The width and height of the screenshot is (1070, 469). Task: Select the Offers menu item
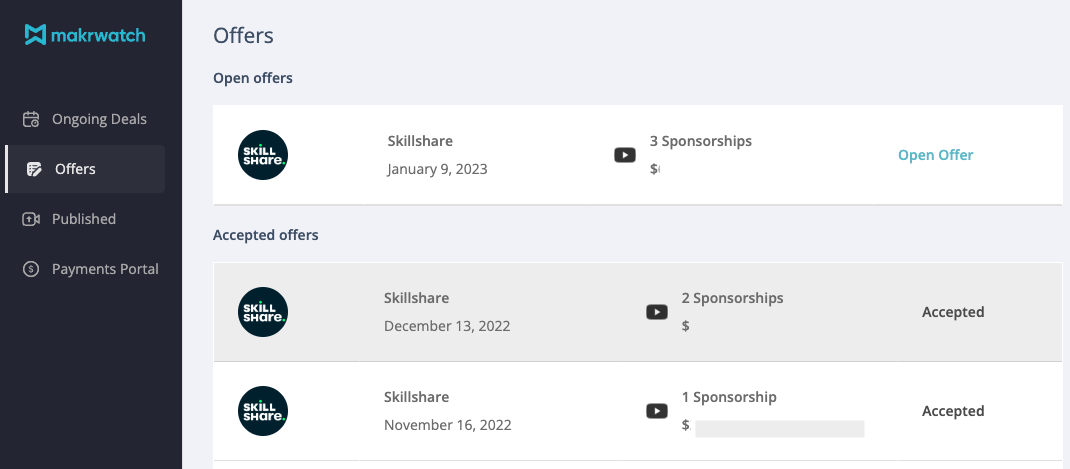click(76, 169)
